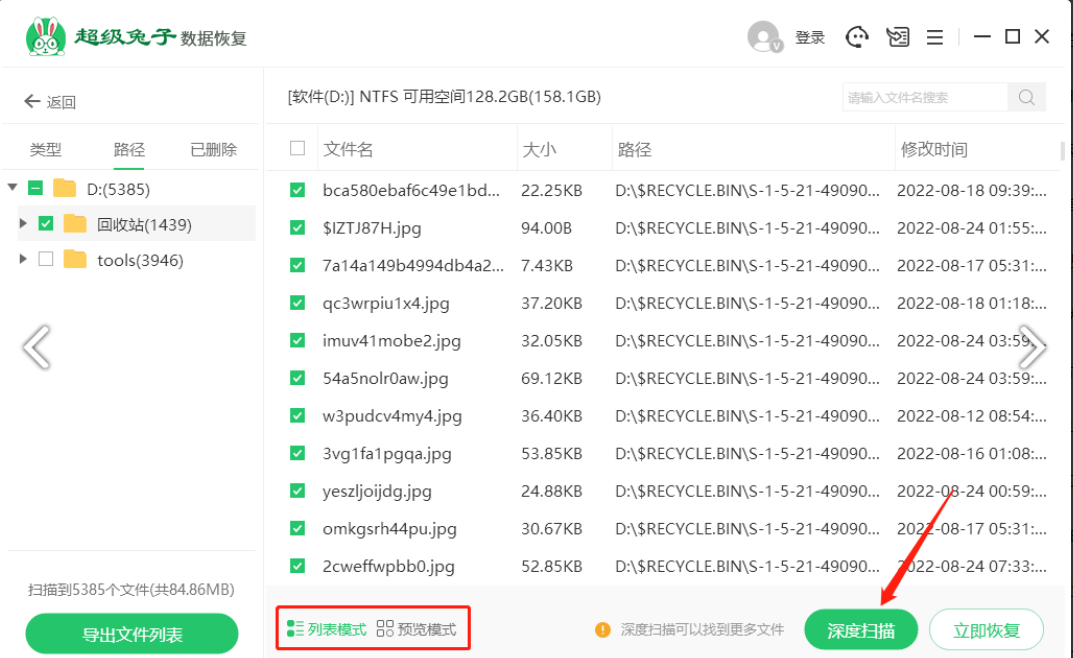Expand the 回收站(1439) folder arrow
The height and width of the screenshot is (658, 1073).
[x=23, y=223]
